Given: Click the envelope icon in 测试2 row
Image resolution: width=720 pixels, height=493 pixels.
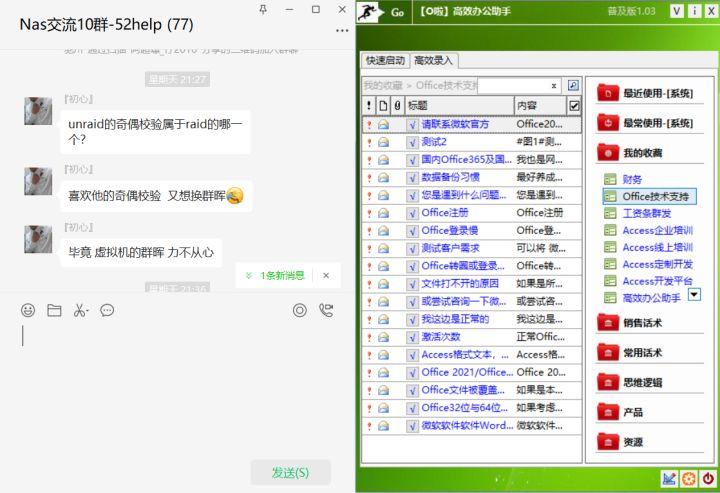Looking at the screenshot, I should click(x=383, y=142).
